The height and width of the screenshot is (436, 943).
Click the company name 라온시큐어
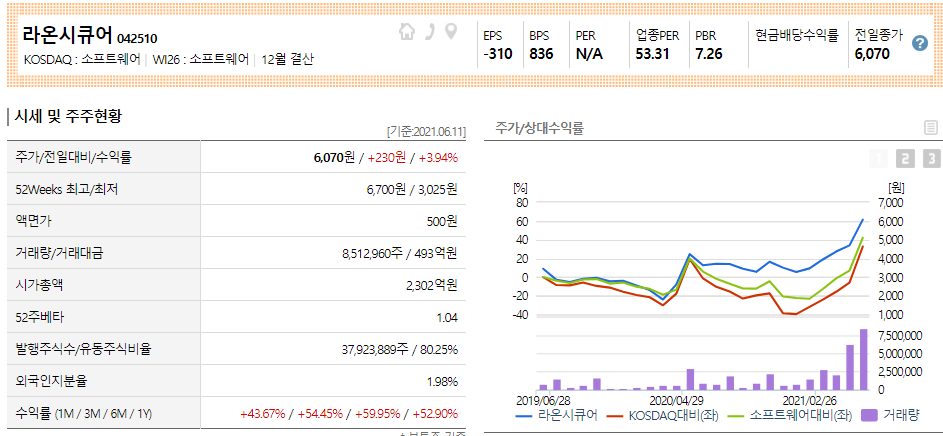67,34
